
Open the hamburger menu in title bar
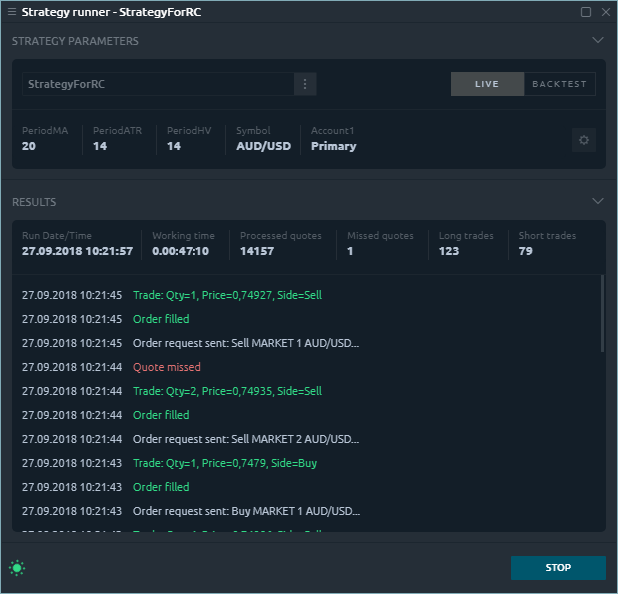click(x=12, y=12)
